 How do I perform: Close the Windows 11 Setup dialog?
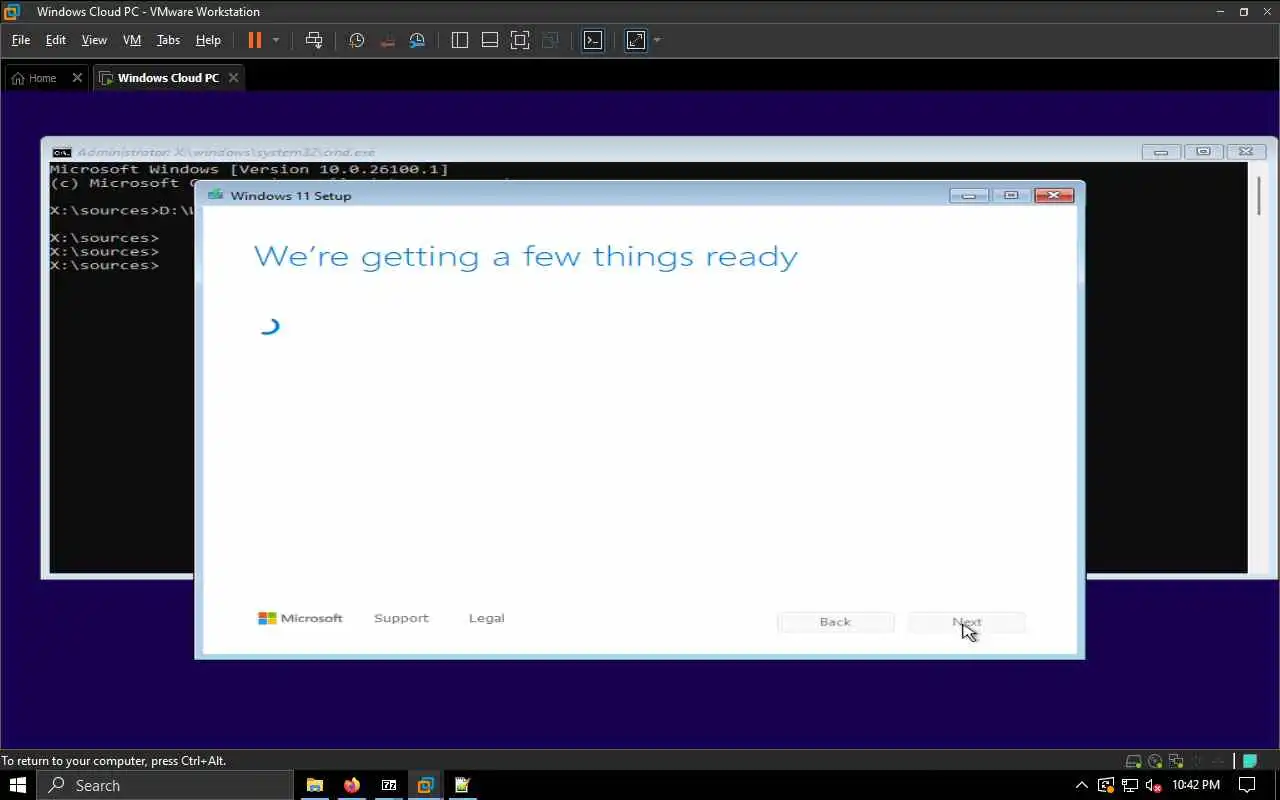coord(1054,195)
